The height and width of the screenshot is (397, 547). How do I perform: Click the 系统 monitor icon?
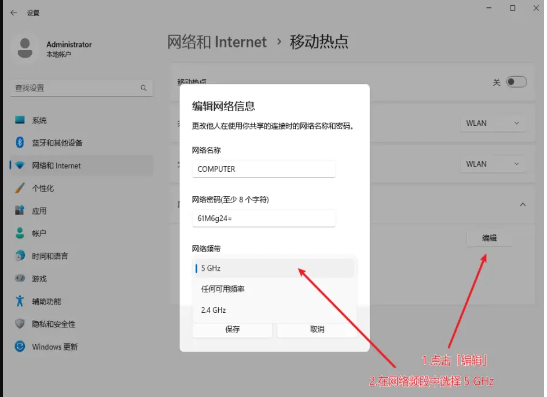(x=20, y=120)
